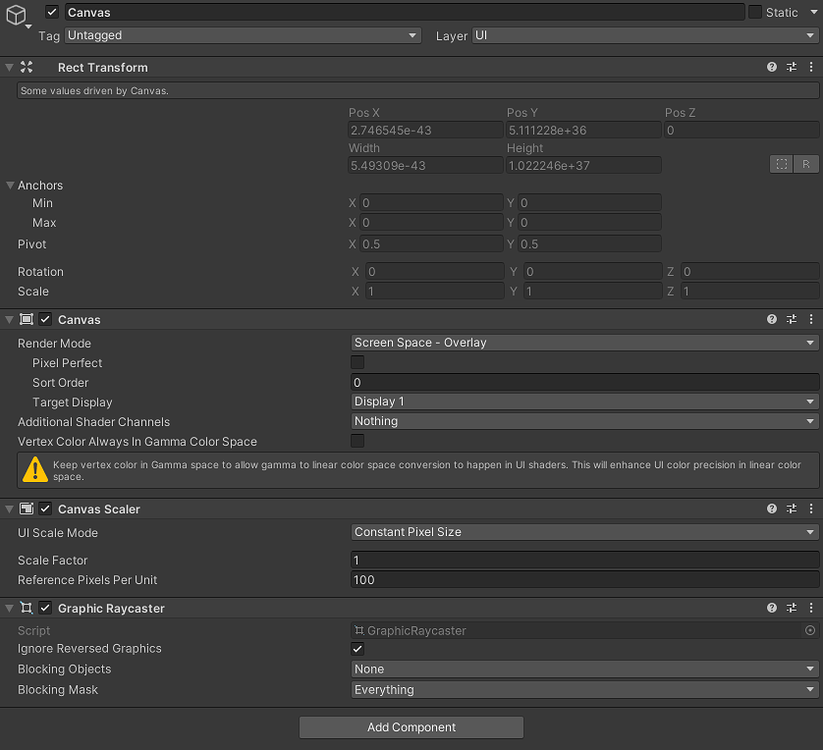This screenshot has height=750, width=823.
Task: Click the Add Component button
Action: click(x=410, y=727)
